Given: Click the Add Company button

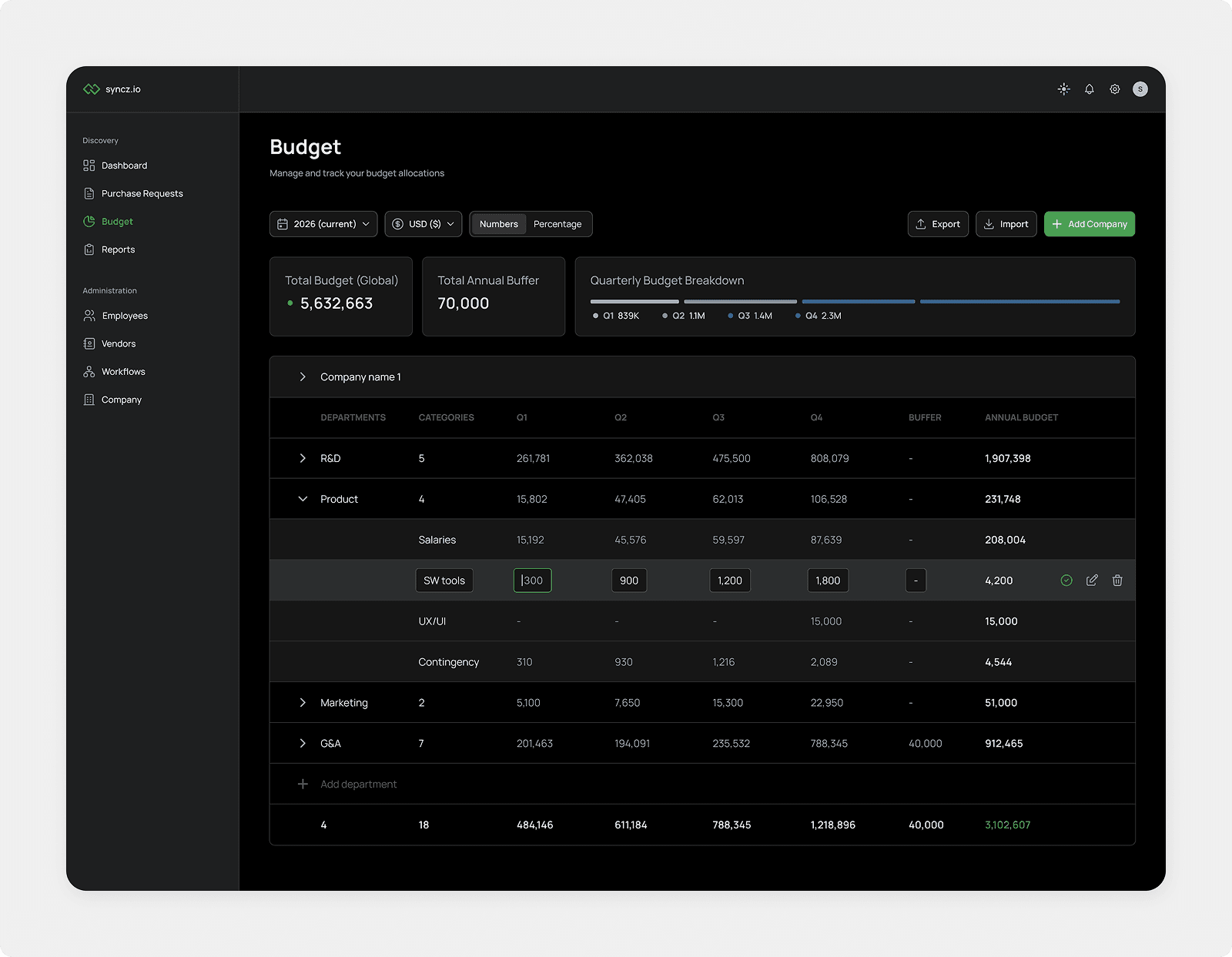Looking at the screenshot, I should 1089,224.
